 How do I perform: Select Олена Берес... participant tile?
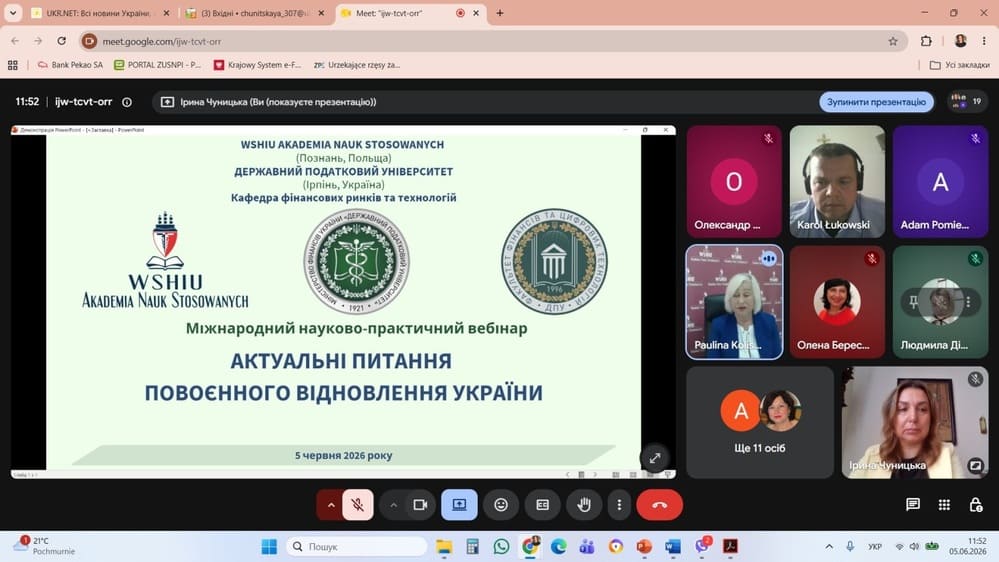pyautogui.click(x=837, y=302)
